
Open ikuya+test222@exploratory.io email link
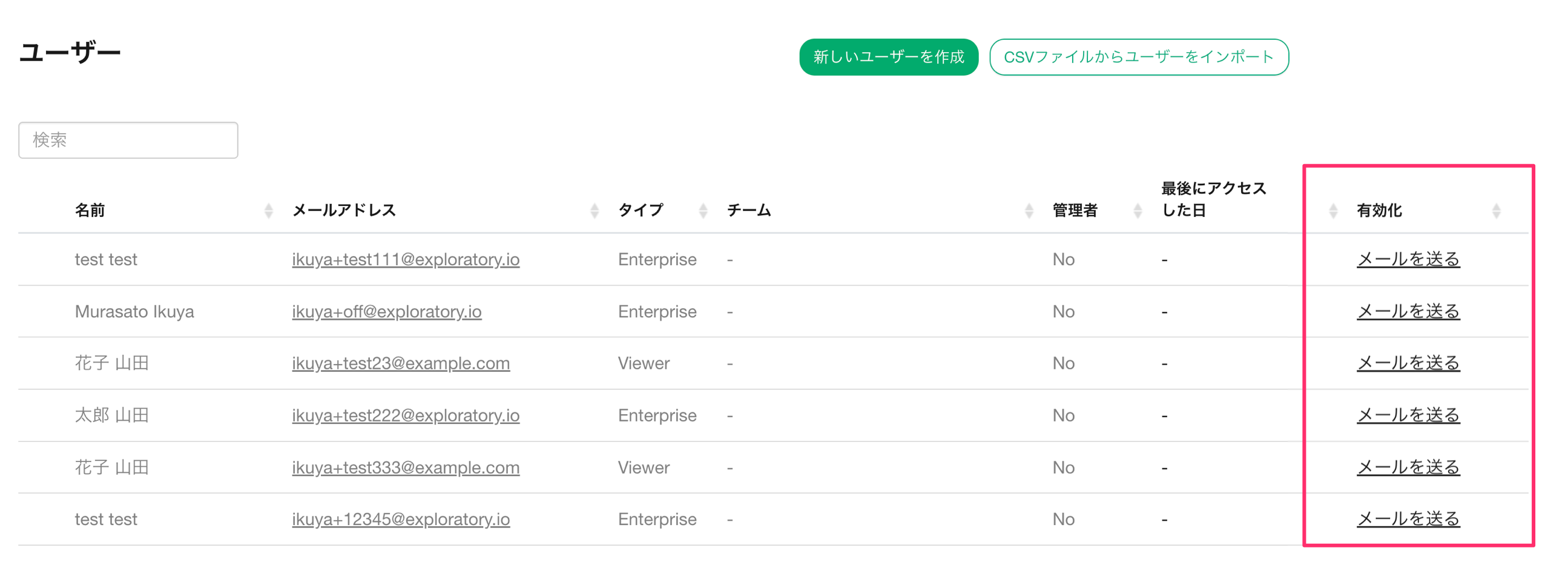[406, 415]
